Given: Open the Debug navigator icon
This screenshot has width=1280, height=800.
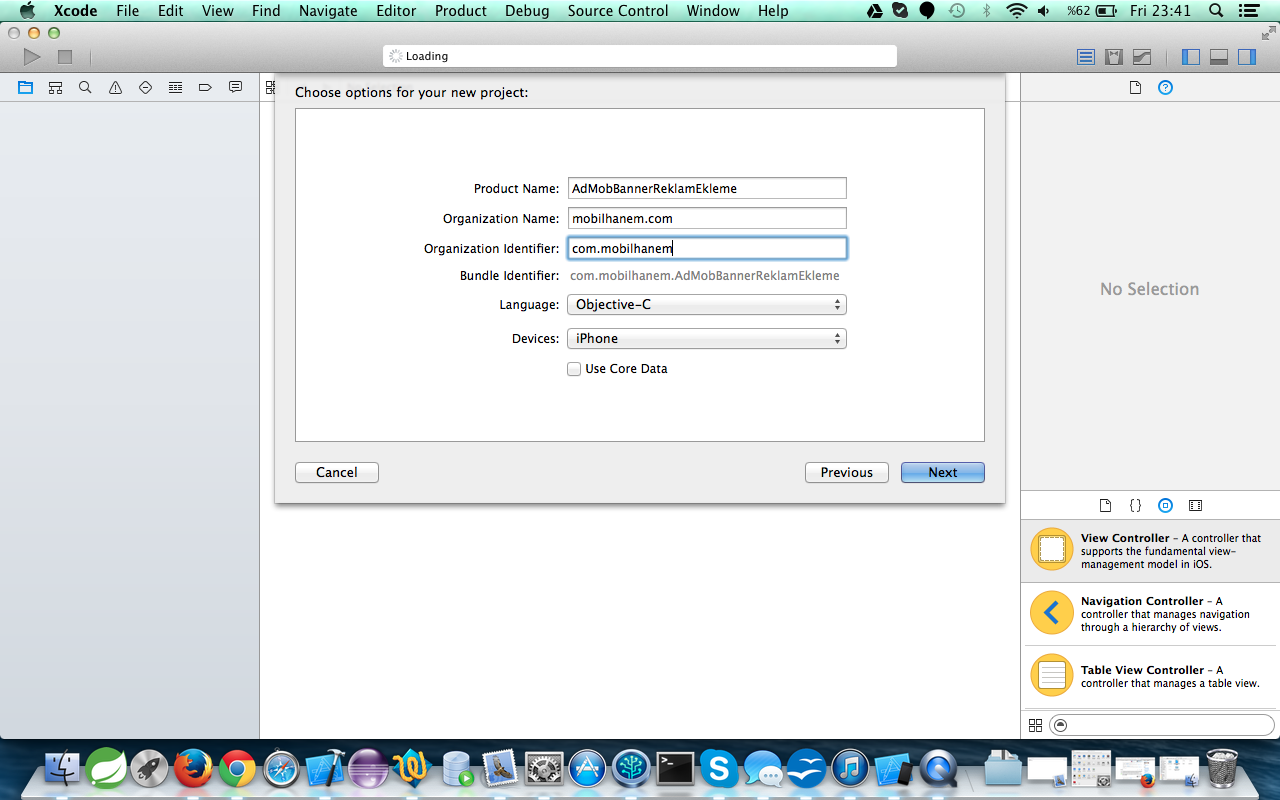Looking at the screenshot, I should [176, 87].
